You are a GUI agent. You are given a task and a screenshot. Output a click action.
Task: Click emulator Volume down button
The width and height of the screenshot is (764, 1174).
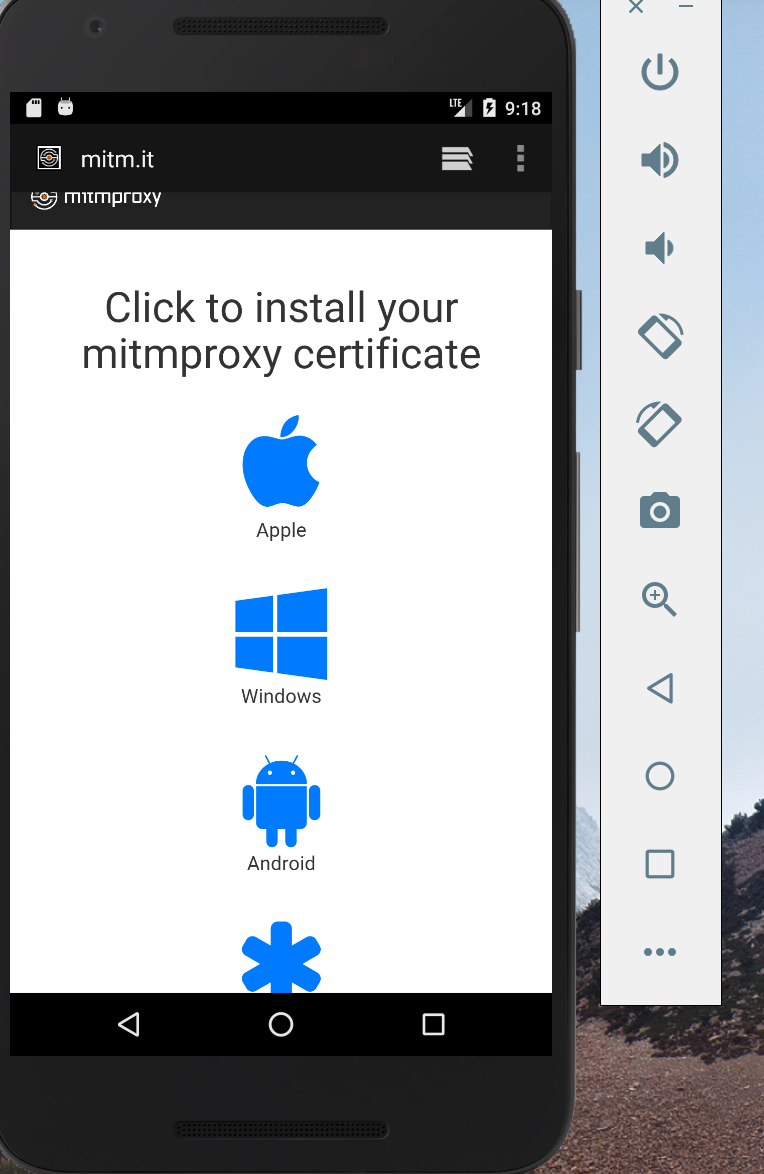(660, 248)
